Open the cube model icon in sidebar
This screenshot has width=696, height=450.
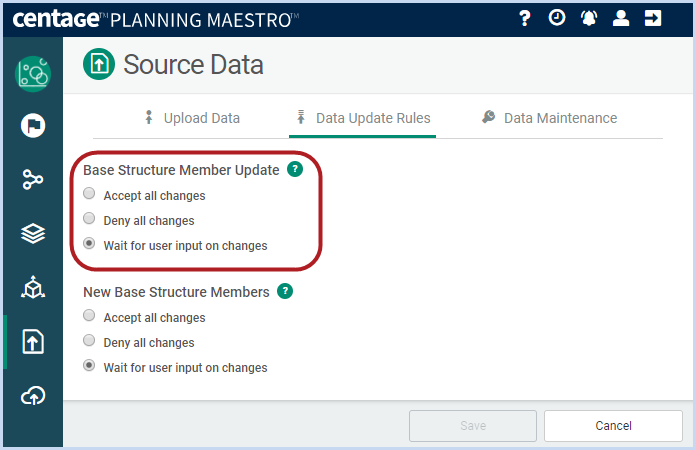tap(33, 288)
